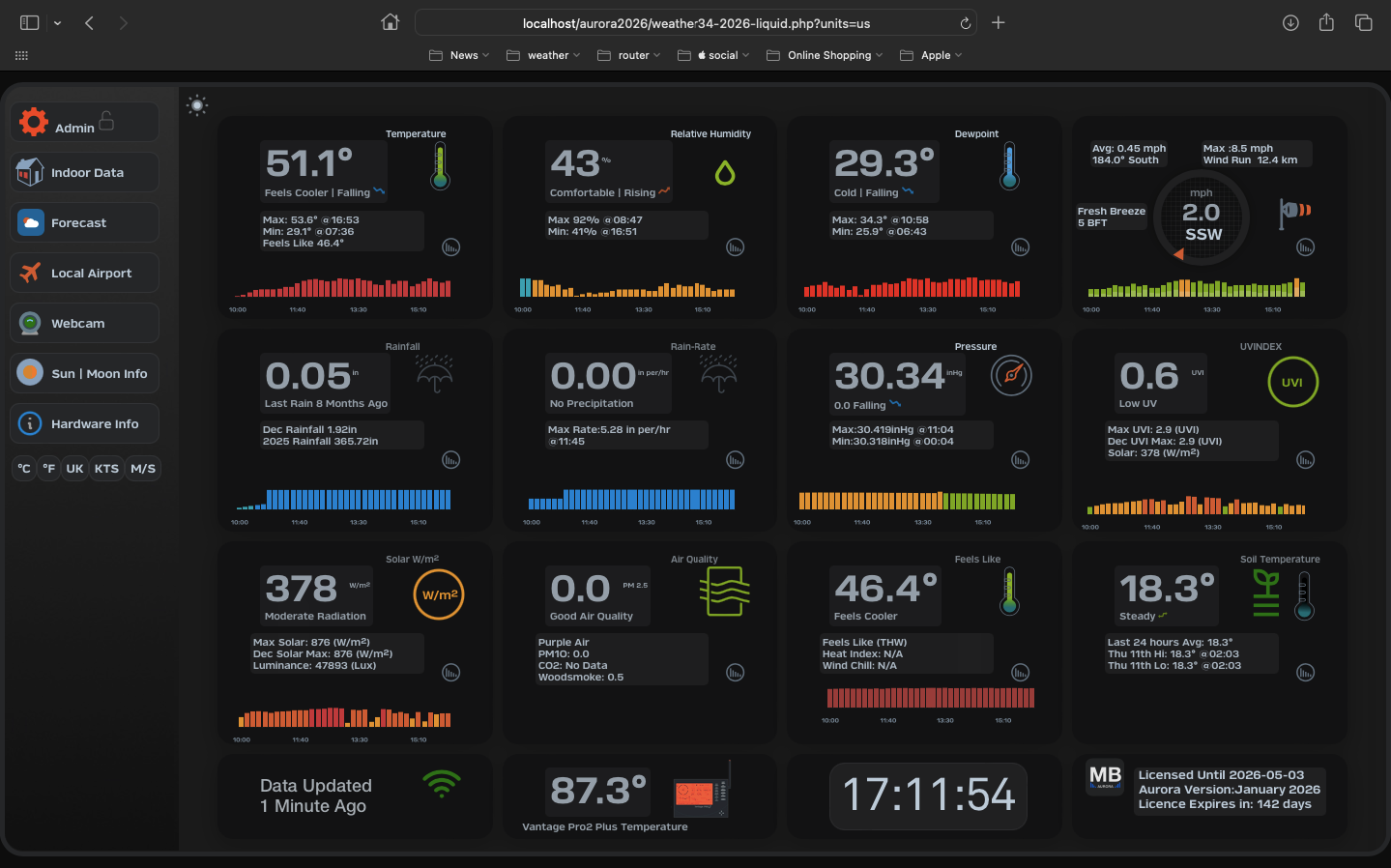
Task: Expand the News bookmarks folder
Action: pos(460,55)
